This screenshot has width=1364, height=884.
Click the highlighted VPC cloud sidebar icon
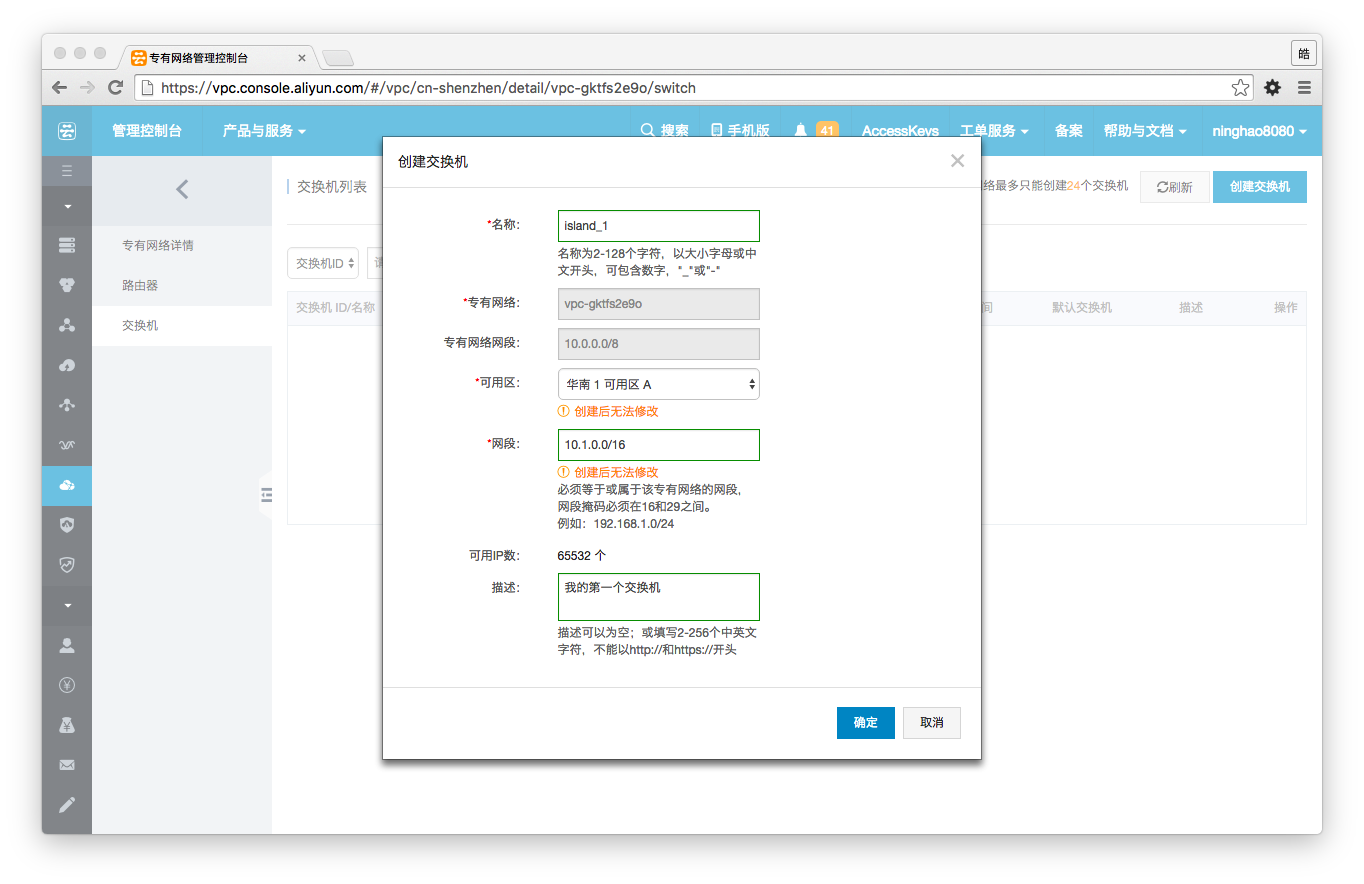coord(67,485)
